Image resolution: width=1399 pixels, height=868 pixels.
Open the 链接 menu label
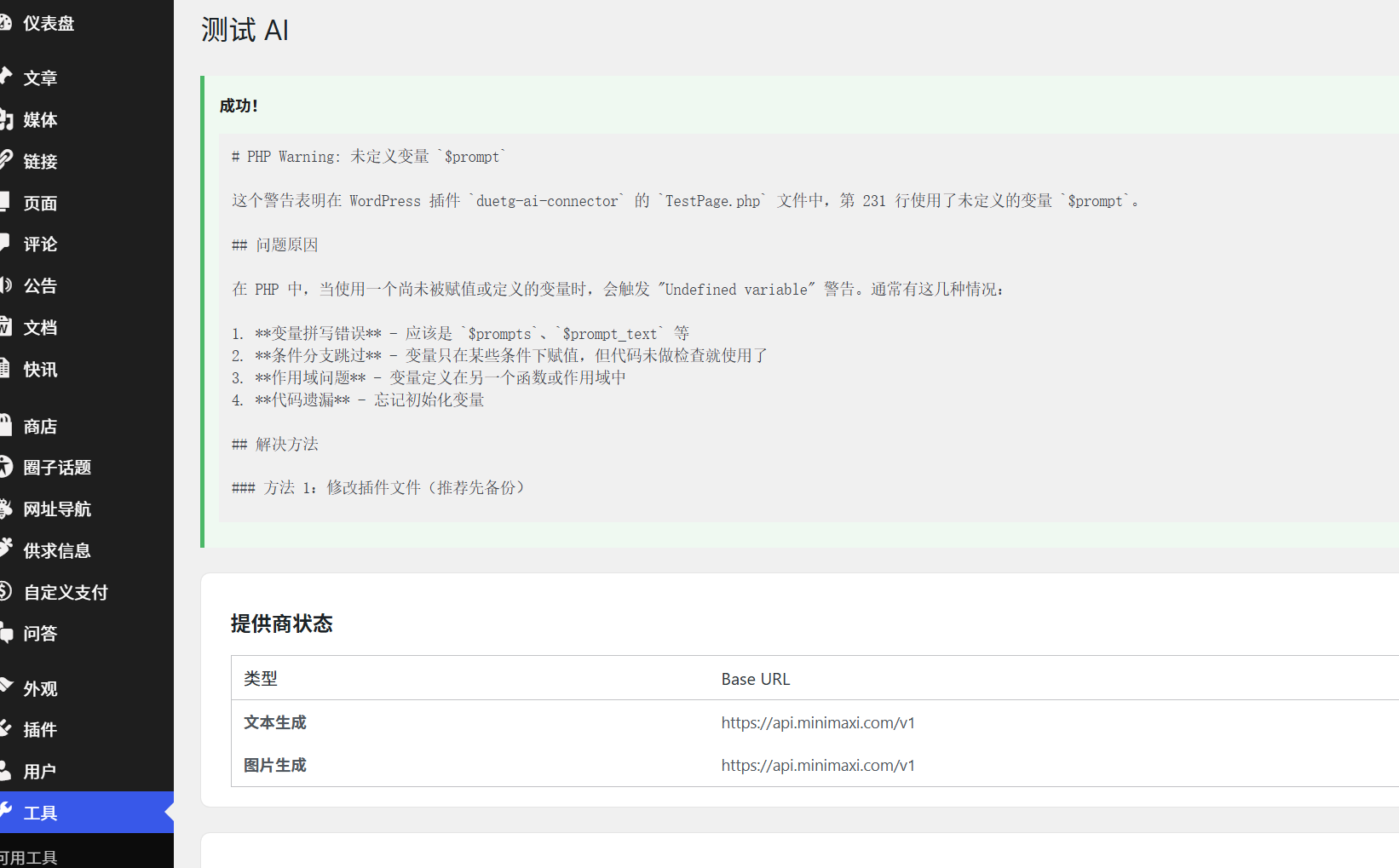coord(40,161)
